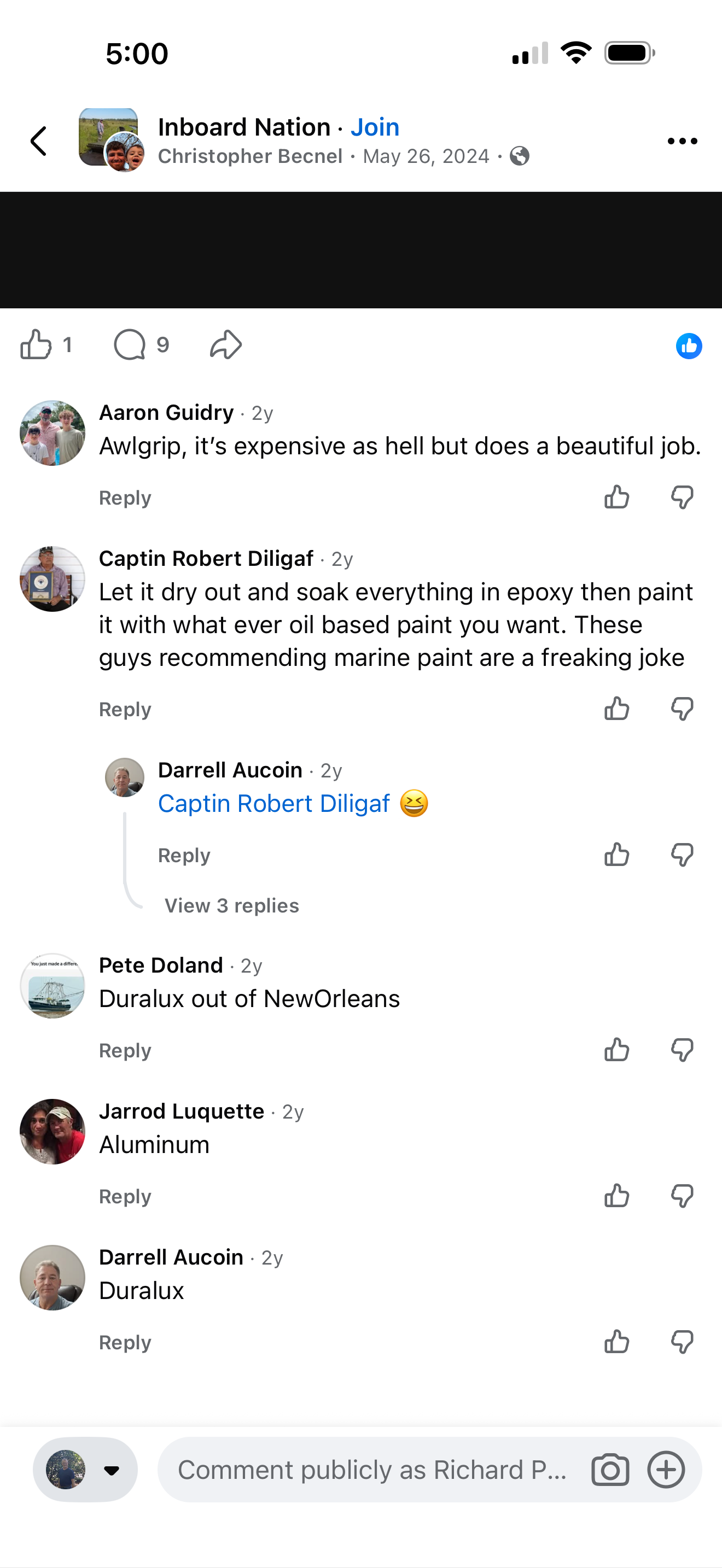
Task: Like the post with thumbs-up icon
Action: tap(37, 344)
